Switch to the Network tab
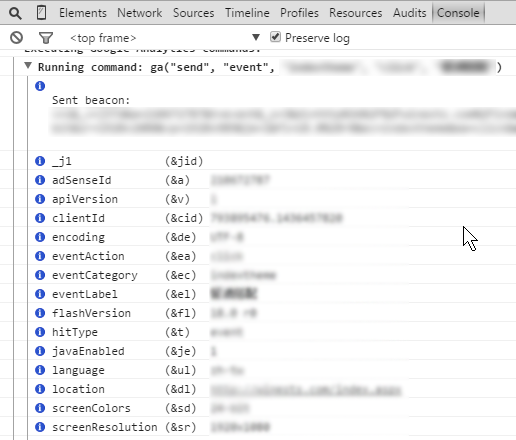Screen dimensions: 516x440 [139, 13]
